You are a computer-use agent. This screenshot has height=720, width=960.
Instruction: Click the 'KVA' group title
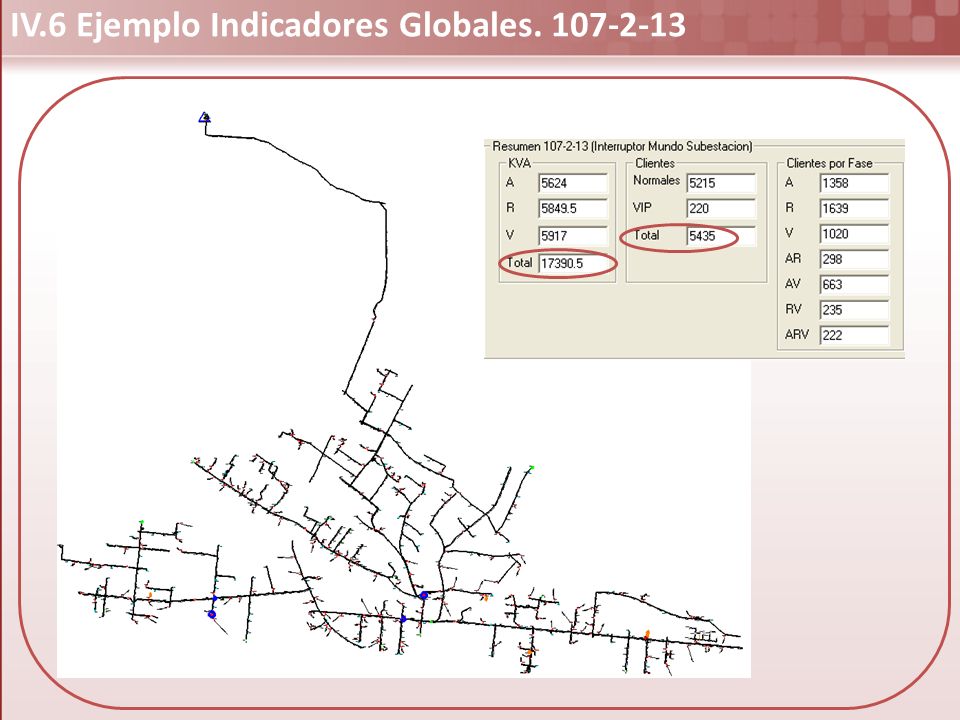pyautogui.click(x=519, y=163)
